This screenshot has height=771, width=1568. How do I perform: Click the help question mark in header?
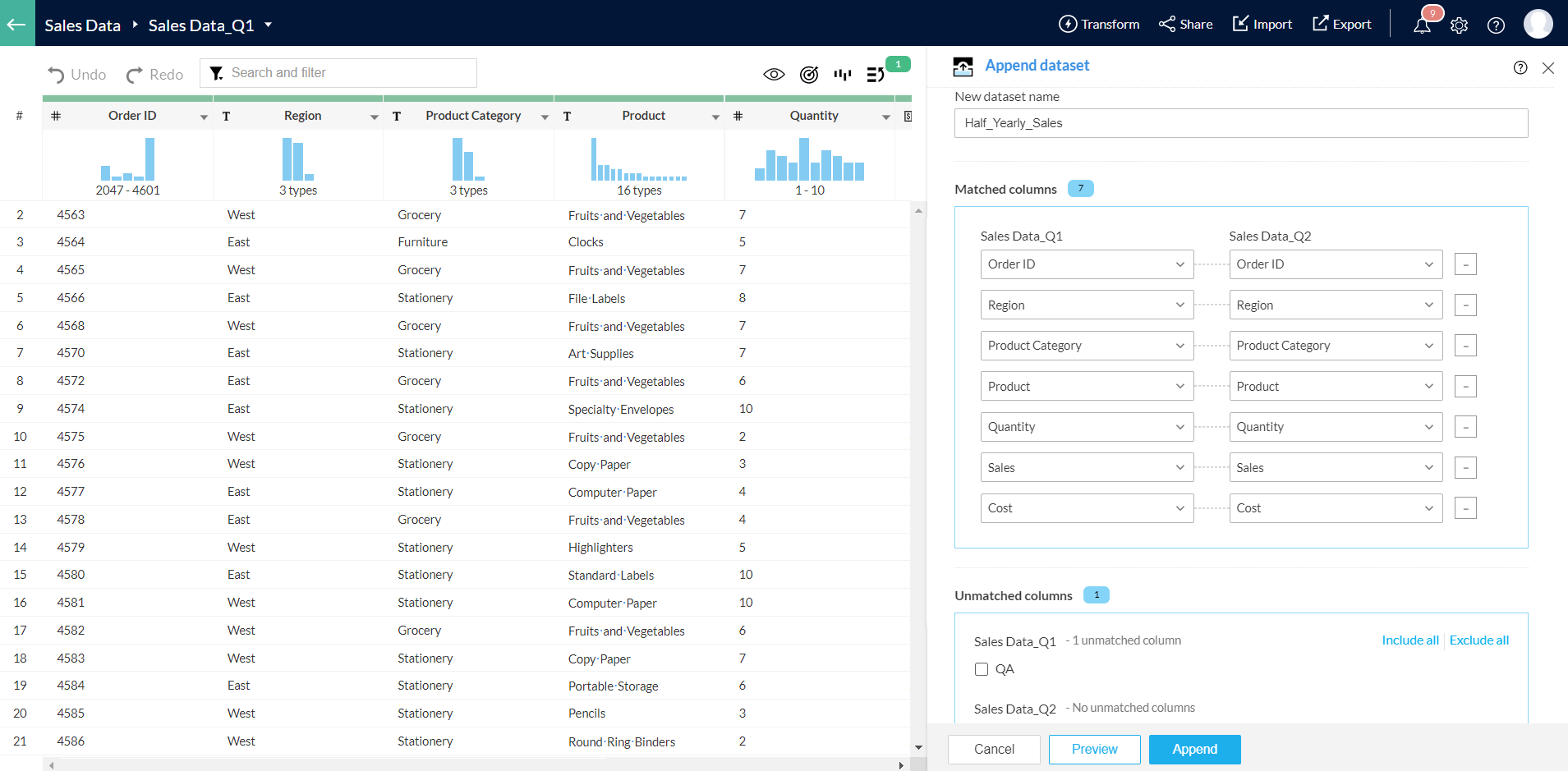click(1496, 25)
